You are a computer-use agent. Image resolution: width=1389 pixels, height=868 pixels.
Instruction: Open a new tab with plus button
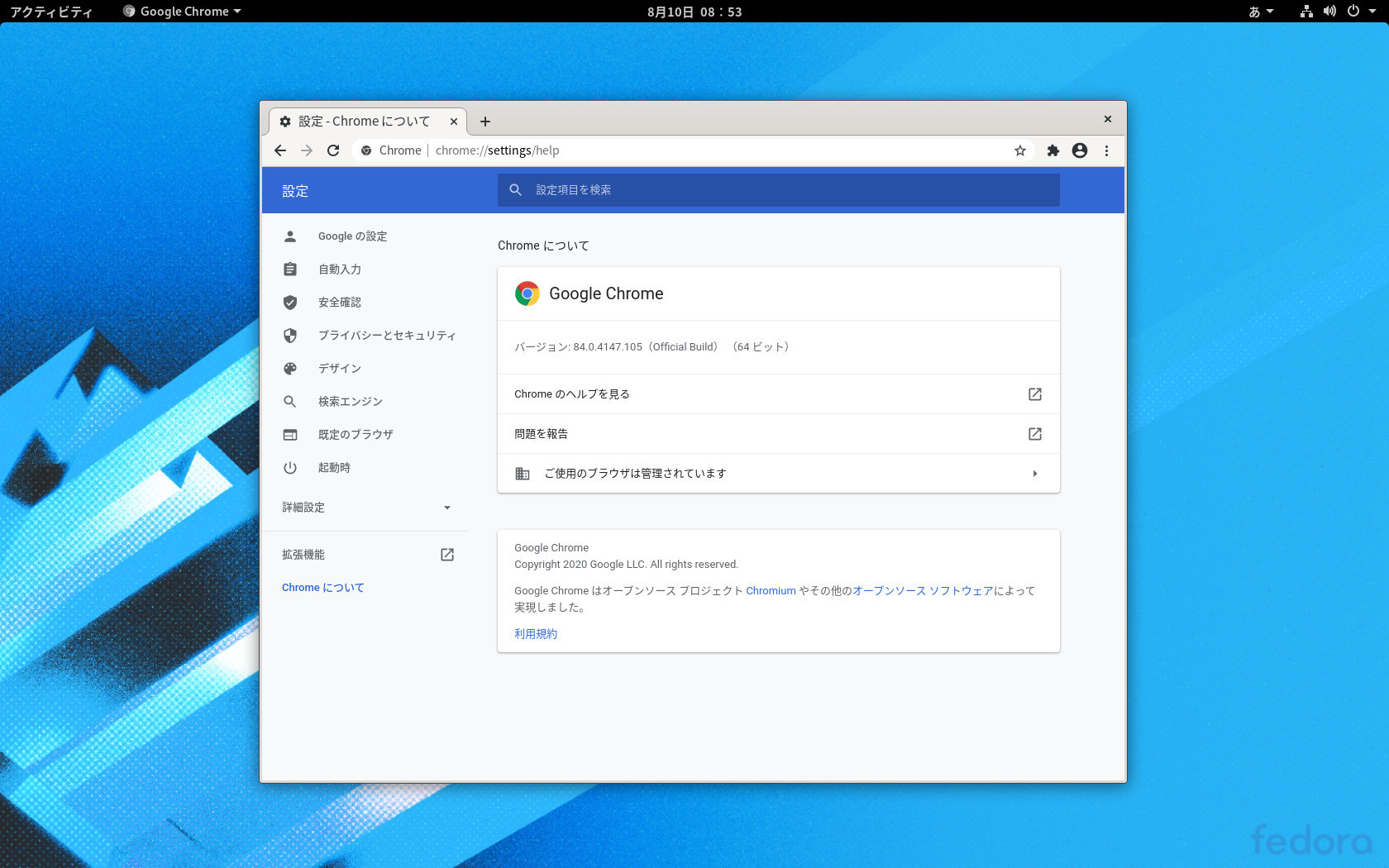pyautogui.click(x=485, y=122)
